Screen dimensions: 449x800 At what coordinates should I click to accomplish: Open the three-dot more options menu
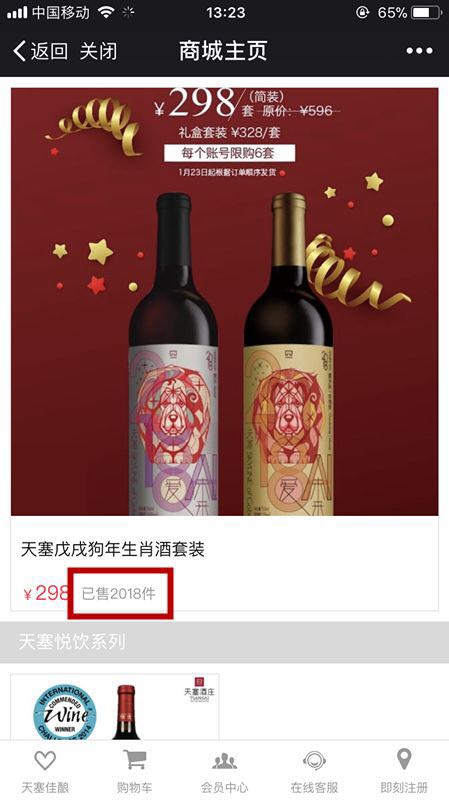click(419, 51)
